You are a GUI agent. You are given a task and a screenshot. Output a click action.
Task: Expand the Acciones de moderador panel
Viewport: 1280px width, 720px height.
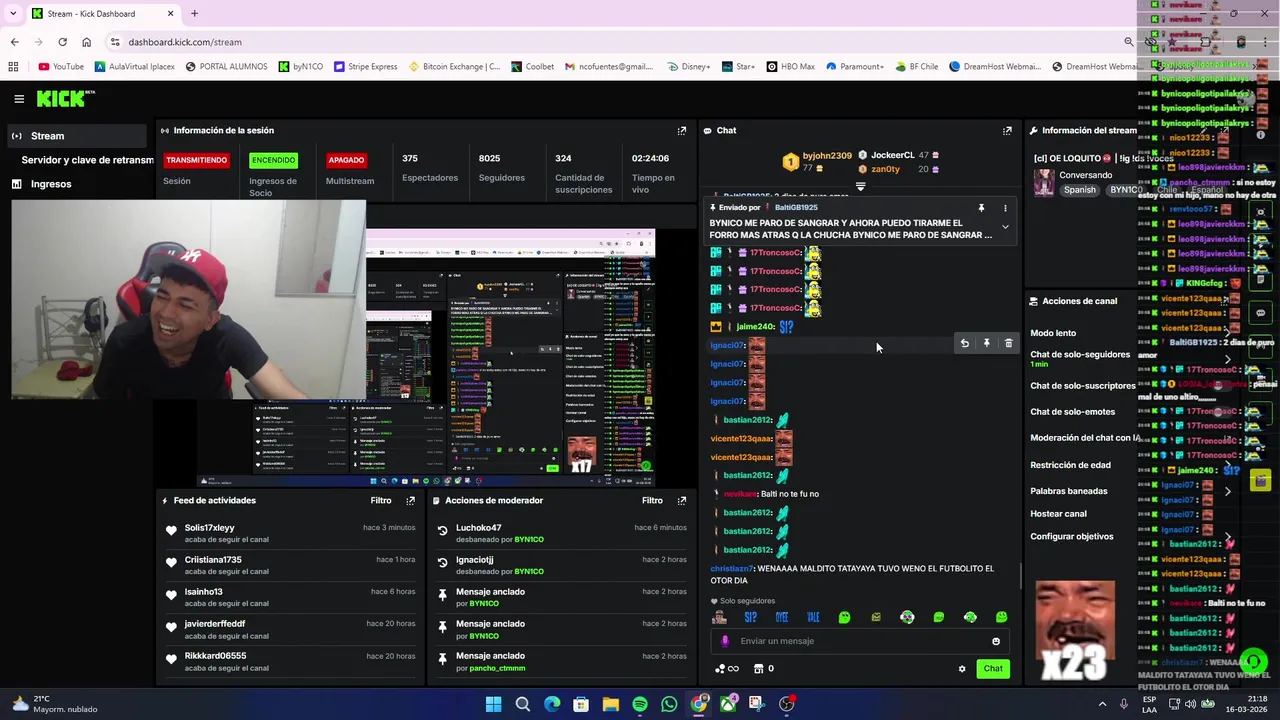(x=682, y=500)
